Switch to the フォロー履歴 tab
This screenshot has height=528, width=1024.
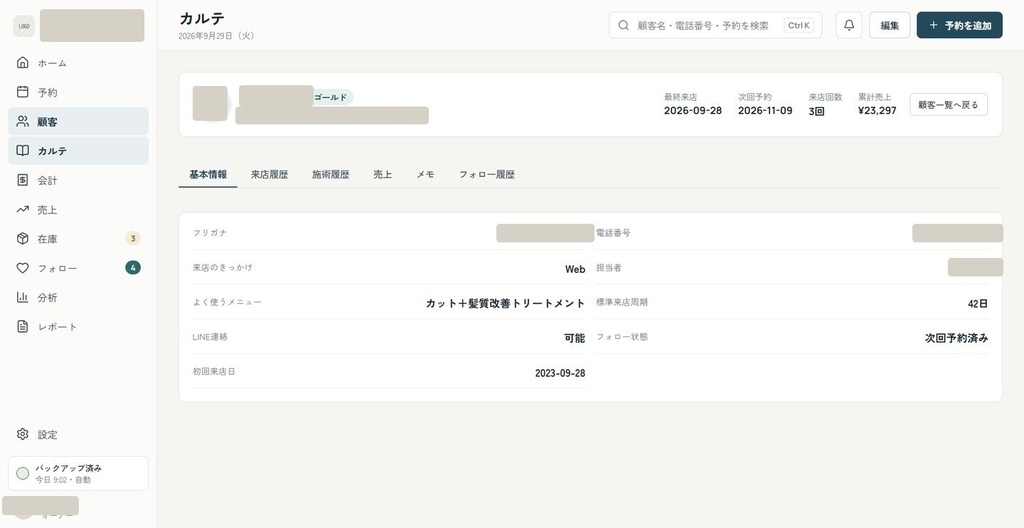(487, 174)
